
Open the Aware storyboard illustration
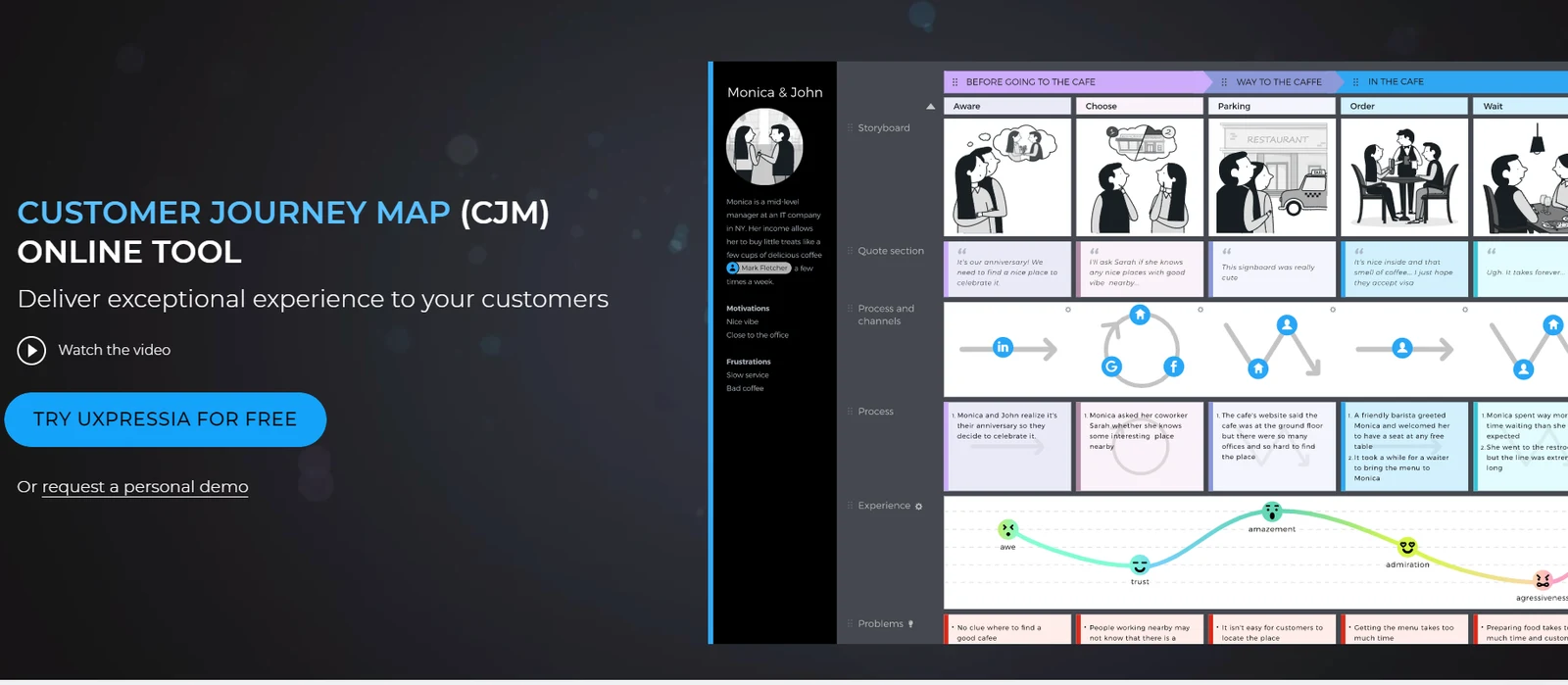(x=1007, y=177)
